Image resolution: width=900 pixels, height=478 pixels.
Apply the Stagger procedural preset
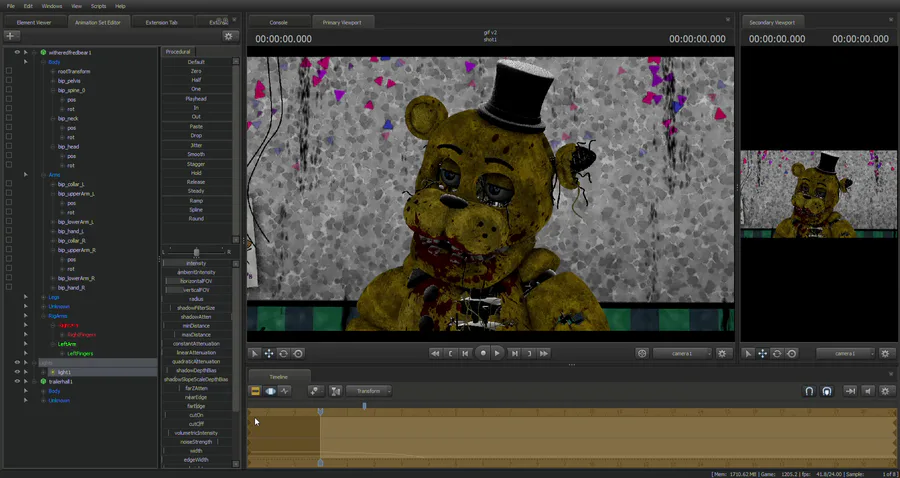pos(196,164)
